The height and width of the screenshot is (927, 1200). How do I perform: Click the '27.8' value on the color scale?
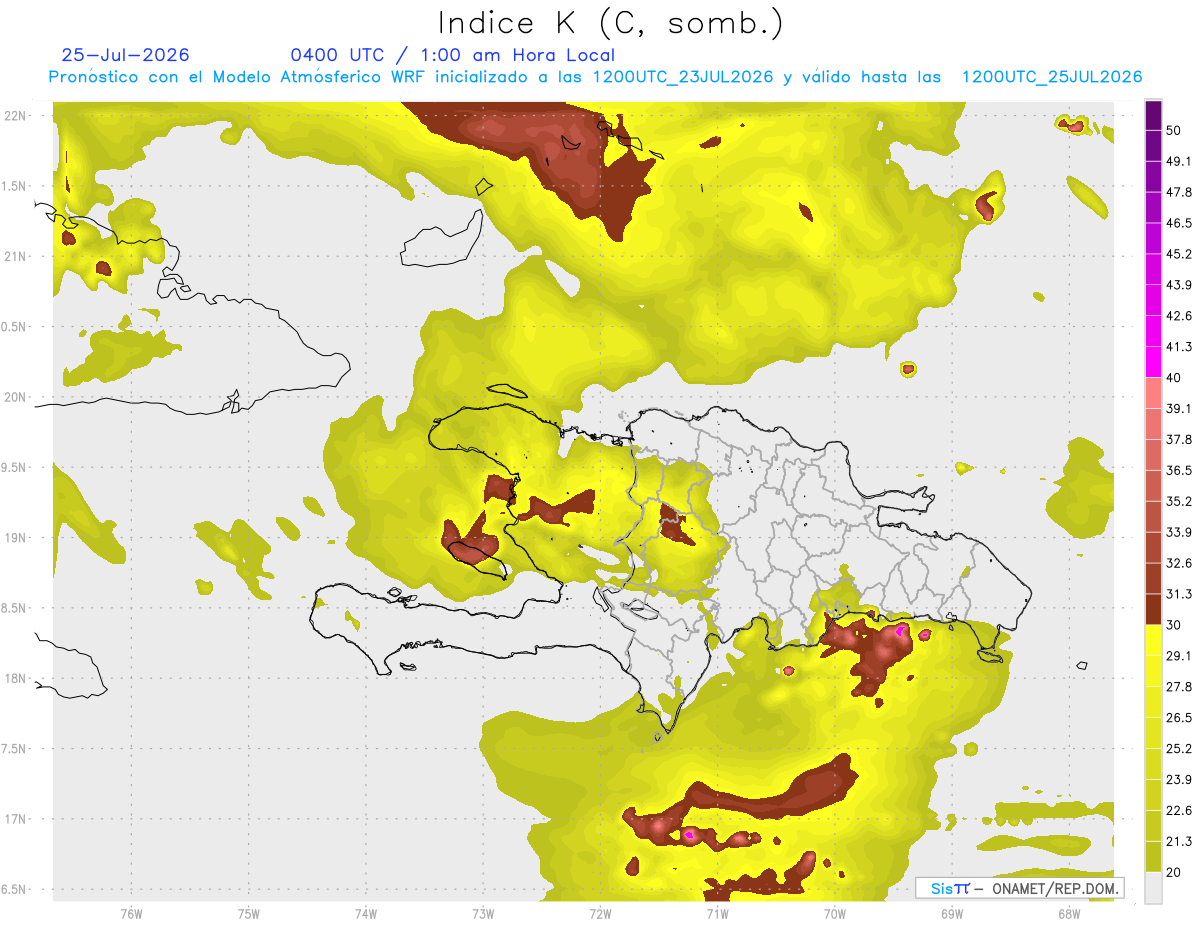[x=1180, y=687]
